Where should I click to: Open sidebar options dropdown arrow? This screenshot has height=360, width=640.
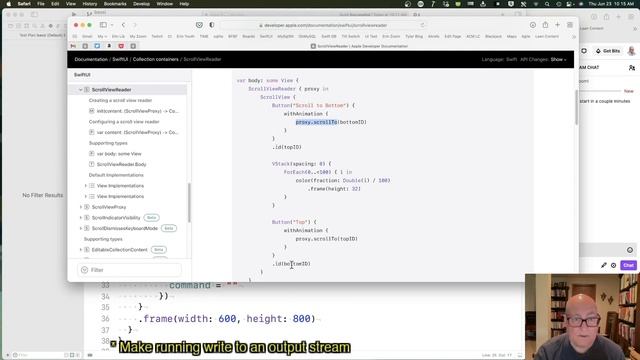[x=111, y=25]
